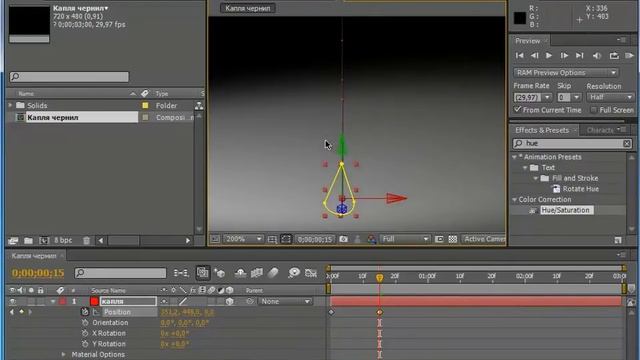The image size is (640, 360).
Task: Switch to Character panel tab
Action: point(600,130)
